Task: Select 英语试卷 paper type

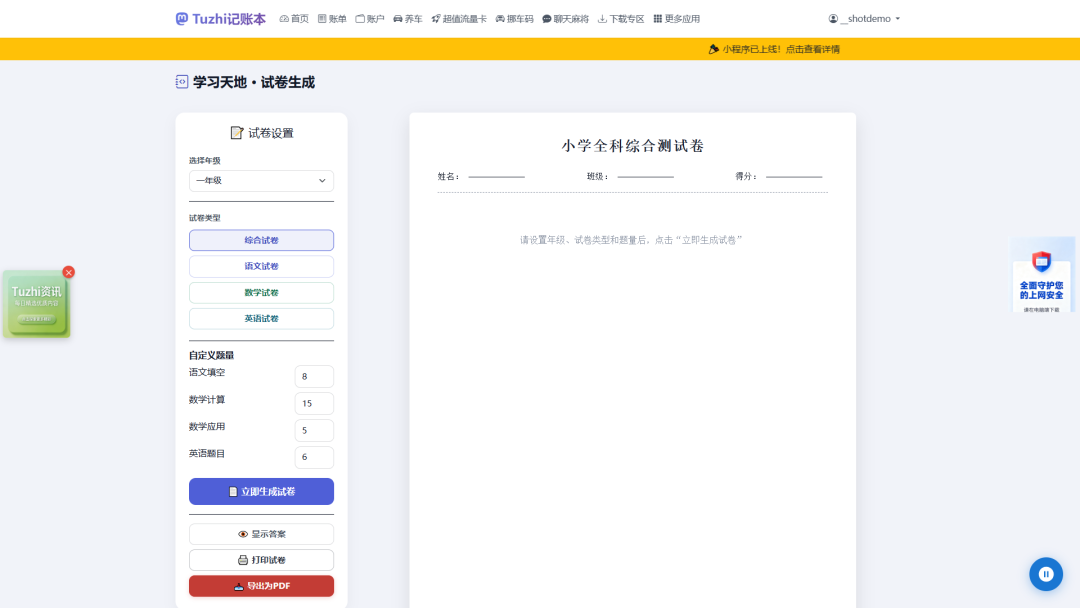Action: click(261, 319)
